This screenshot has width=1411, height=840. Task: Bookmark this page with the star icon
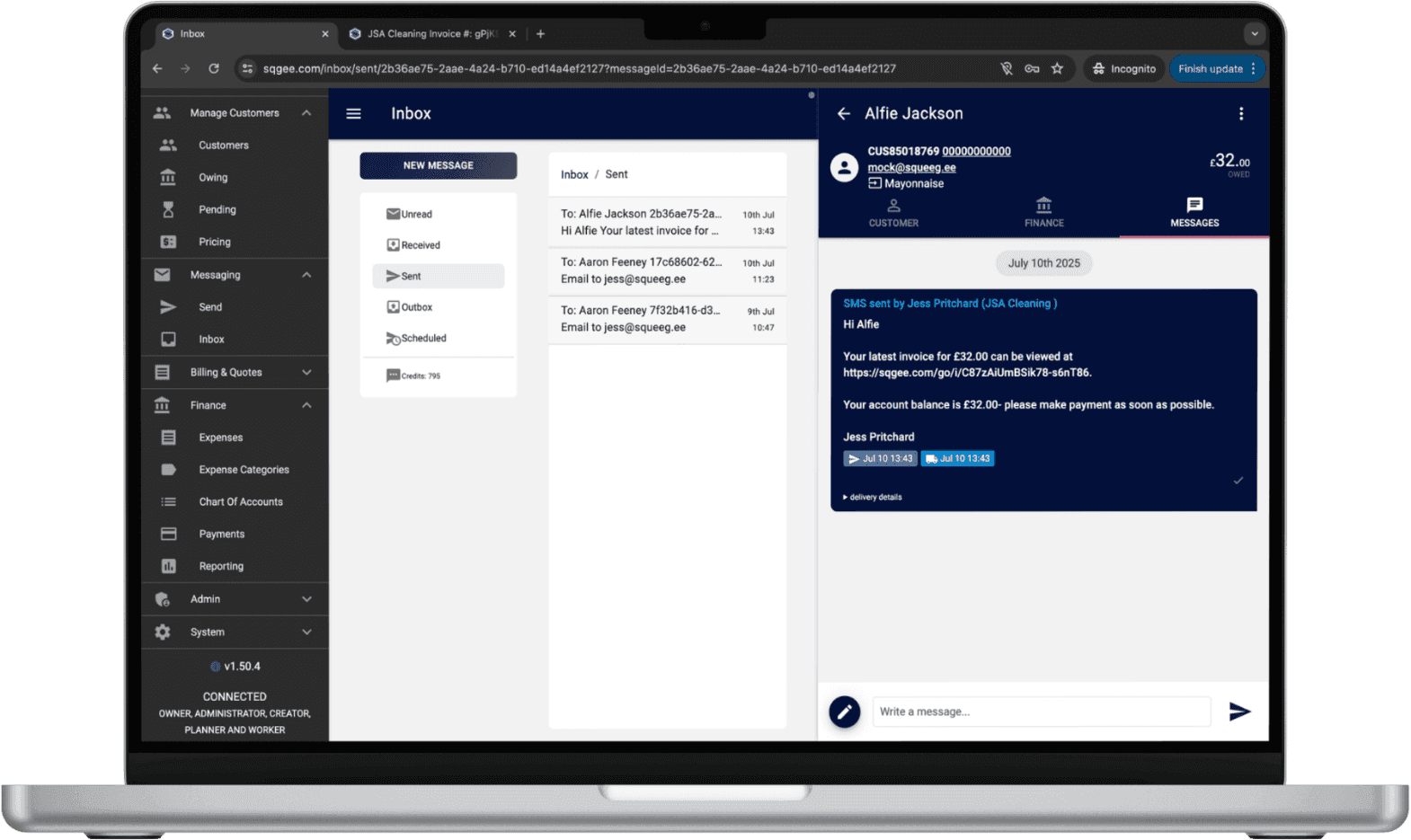(1057, 69)
